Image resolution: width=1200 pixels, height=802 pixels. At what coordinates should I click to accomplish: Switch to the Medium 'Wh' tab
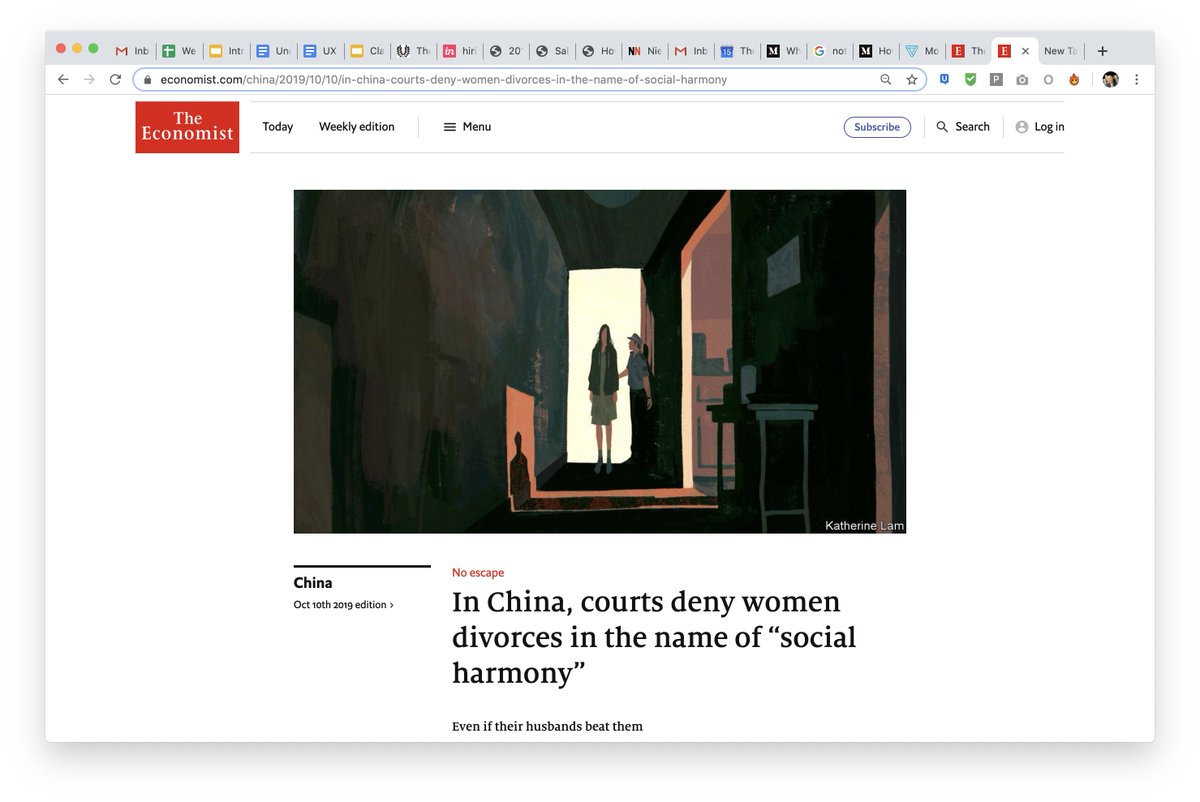coord(785,51)
